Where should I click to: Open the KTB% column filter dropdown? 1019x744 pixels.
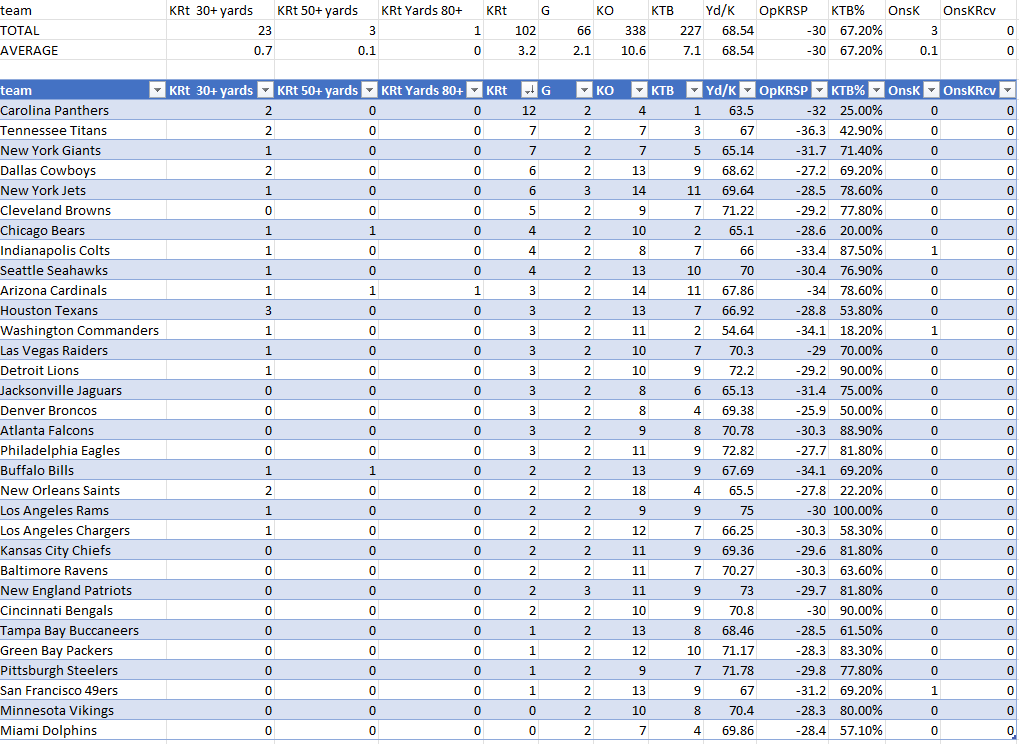877,90
